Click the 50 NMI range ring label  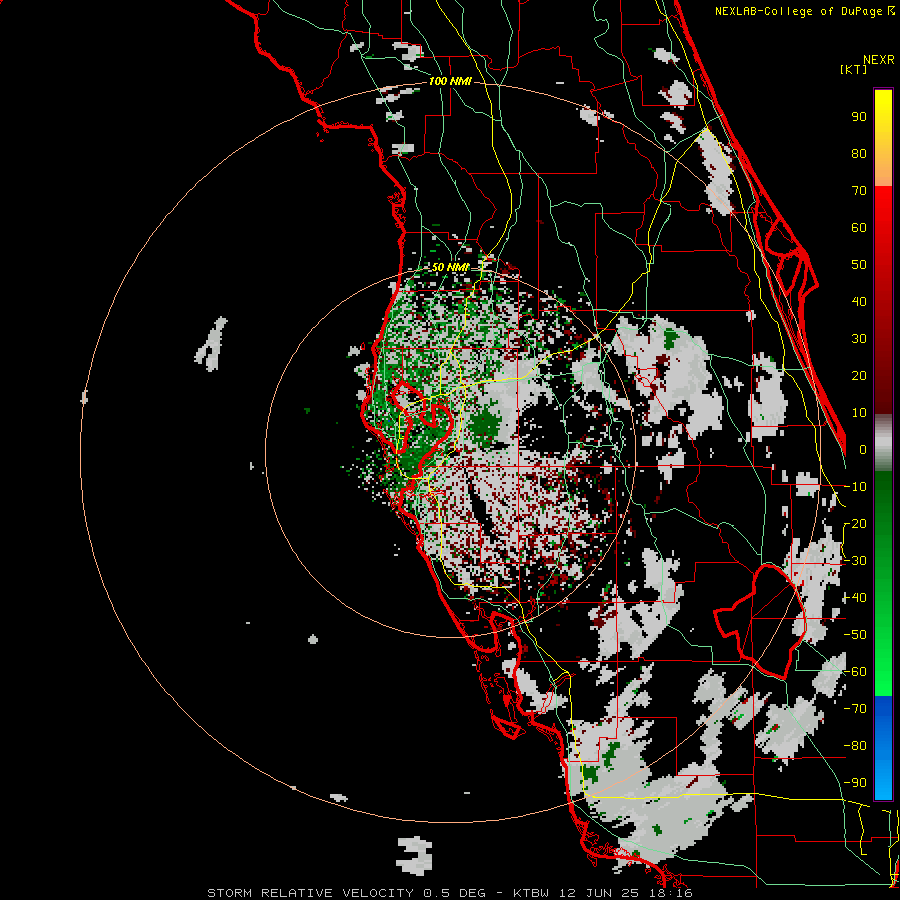(x=450, y=267)
